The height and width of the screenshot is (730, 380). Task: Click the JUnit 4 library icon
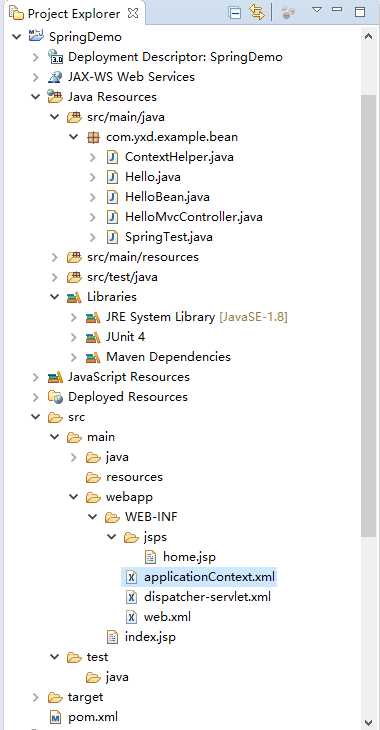(93, 337)
